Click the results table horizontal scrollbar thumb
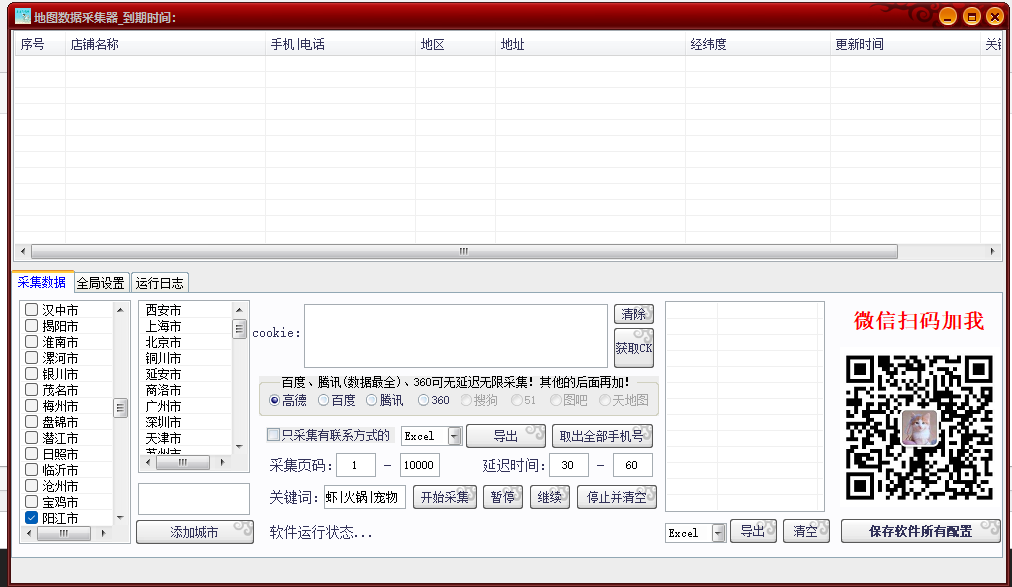The height and width of the screenshot is (587, 1012). pos(463,252)
